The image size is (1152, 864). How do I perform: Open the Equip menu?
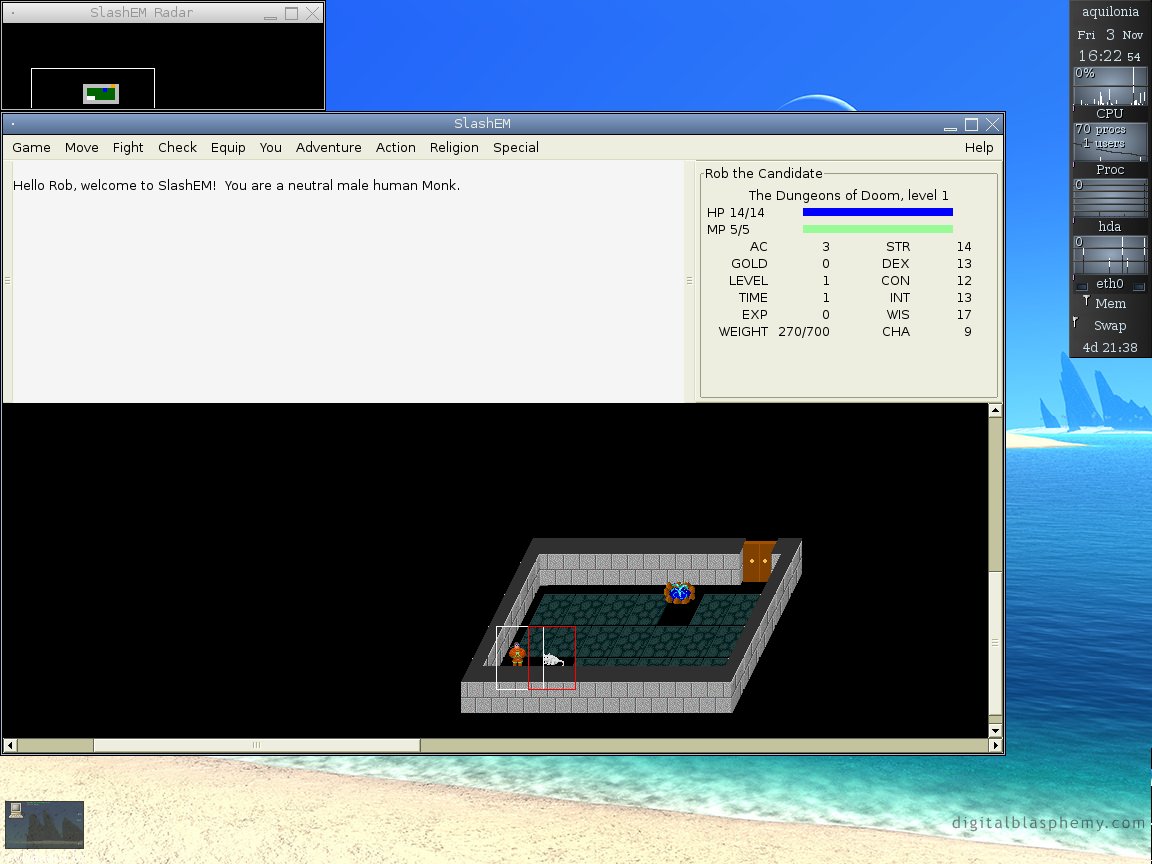point(228,147)
